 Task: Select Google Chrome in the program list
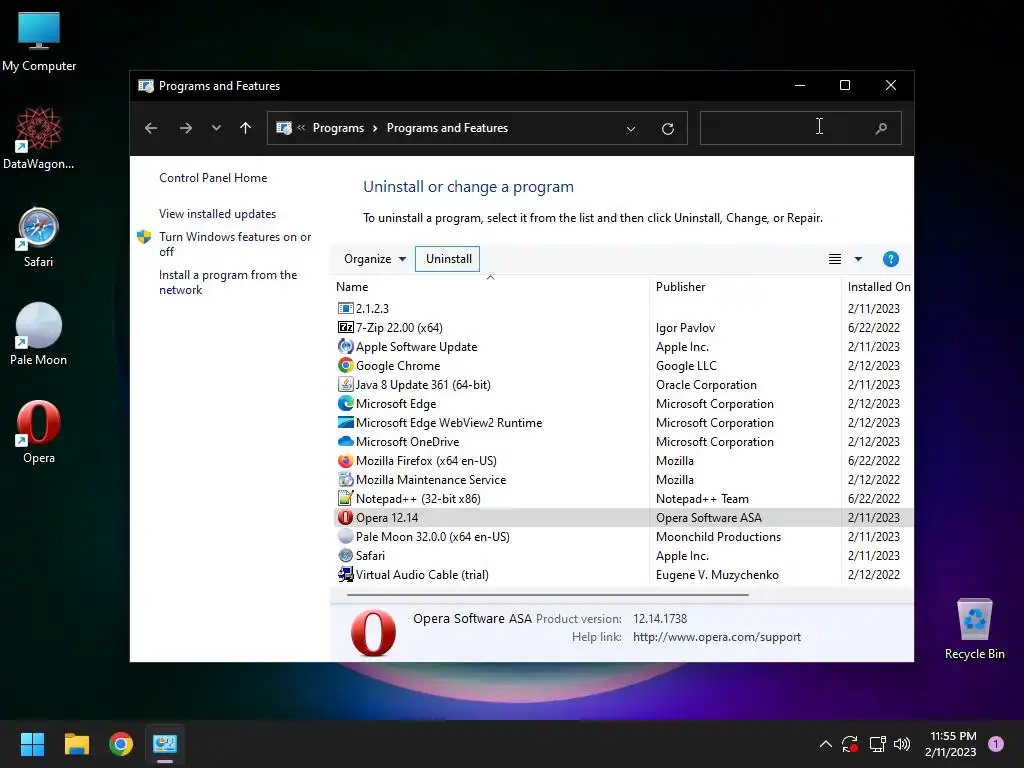pos(624,366)
